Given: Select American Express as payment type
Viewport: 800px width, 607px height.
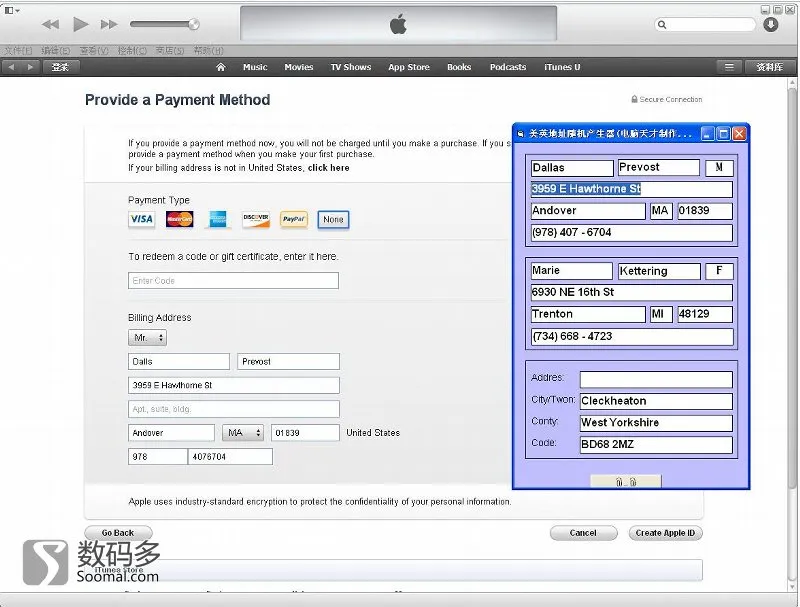Looking at the screenshot, I should tap(218, 219).
